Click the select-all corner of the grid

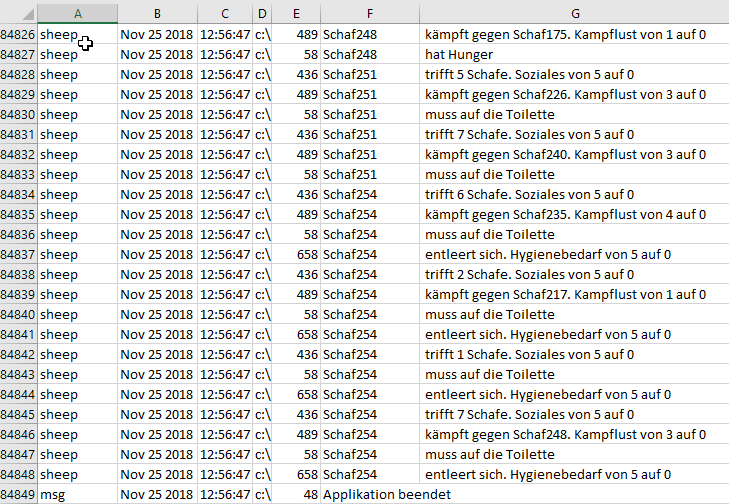pos(18,13)
